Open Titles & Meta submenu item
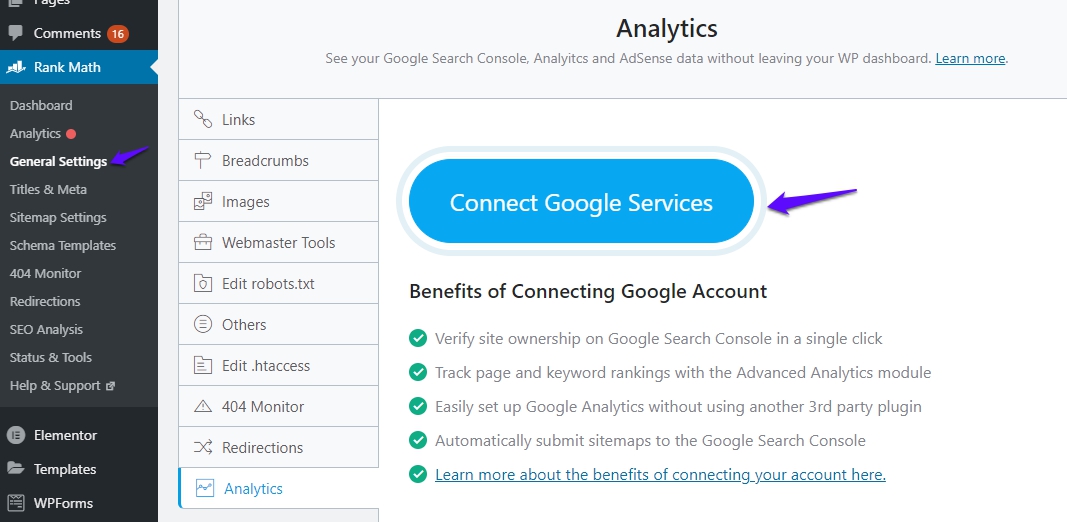 [48, 189]
